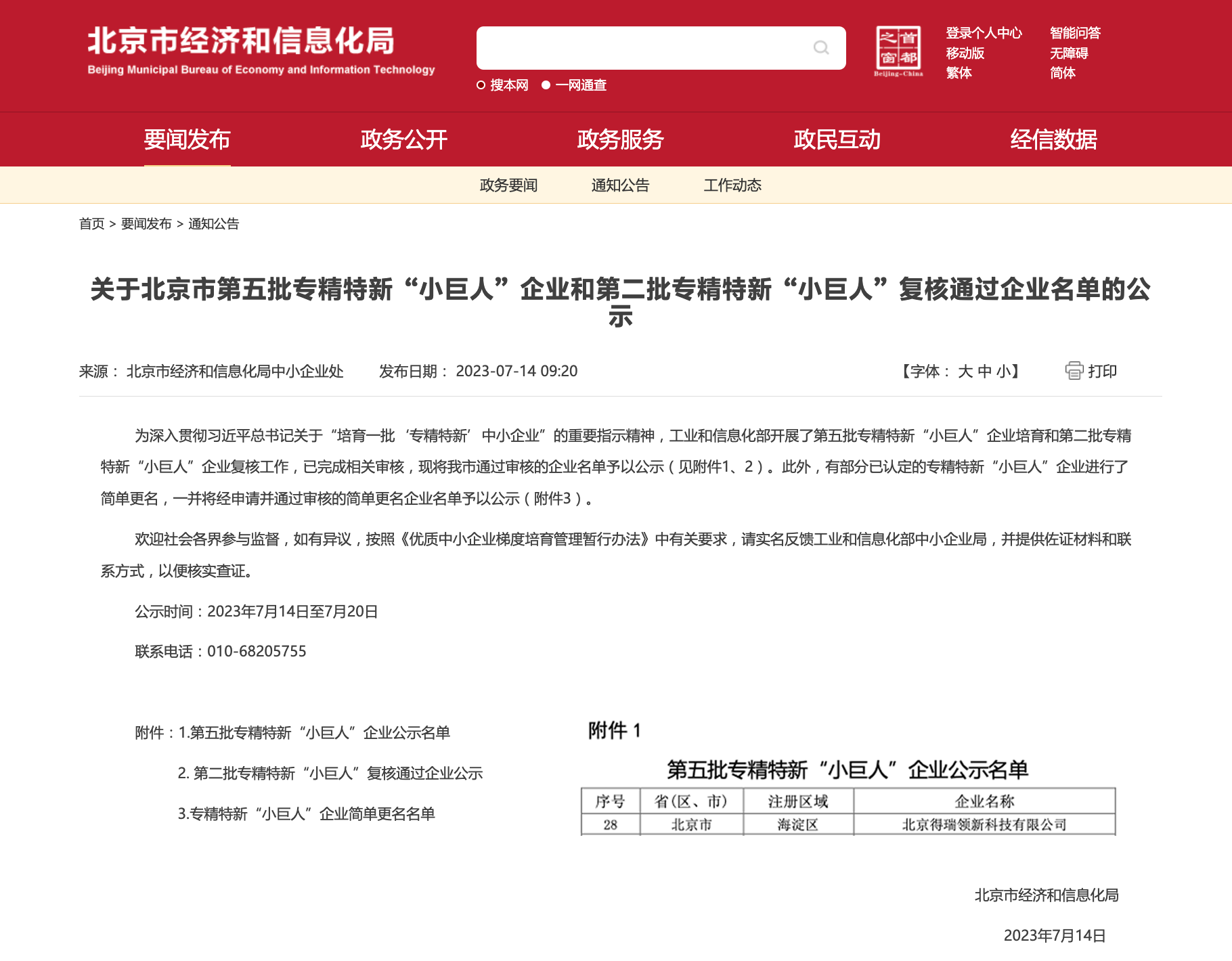Open the 政务公开 main menu
The height and width of the screenshot is (961, 1232).
pyautogui.click(x=403, y=139)
